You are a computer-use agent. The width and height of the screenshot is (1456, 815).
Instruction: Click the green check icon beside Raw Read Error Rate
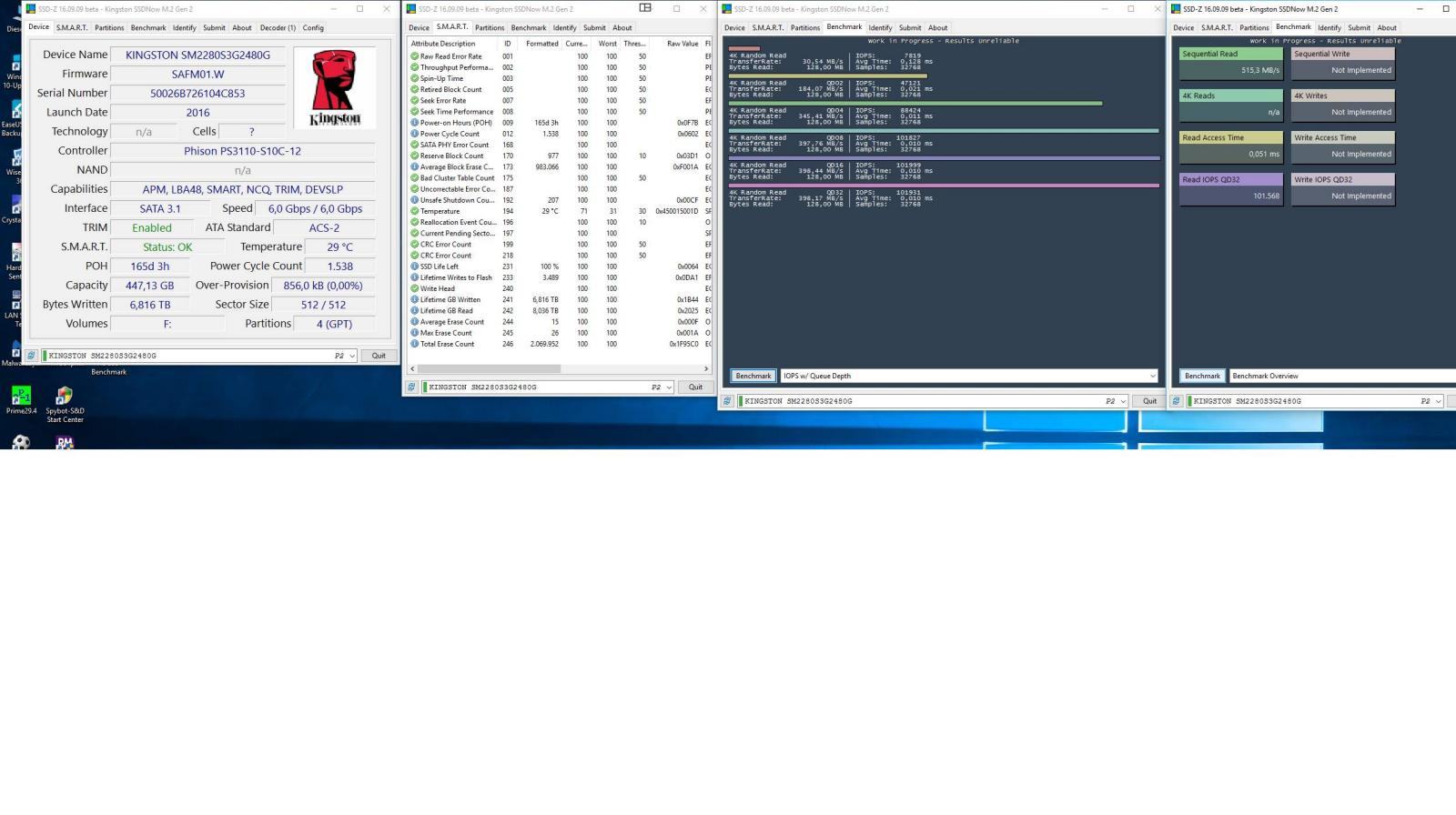pos(415,56)
